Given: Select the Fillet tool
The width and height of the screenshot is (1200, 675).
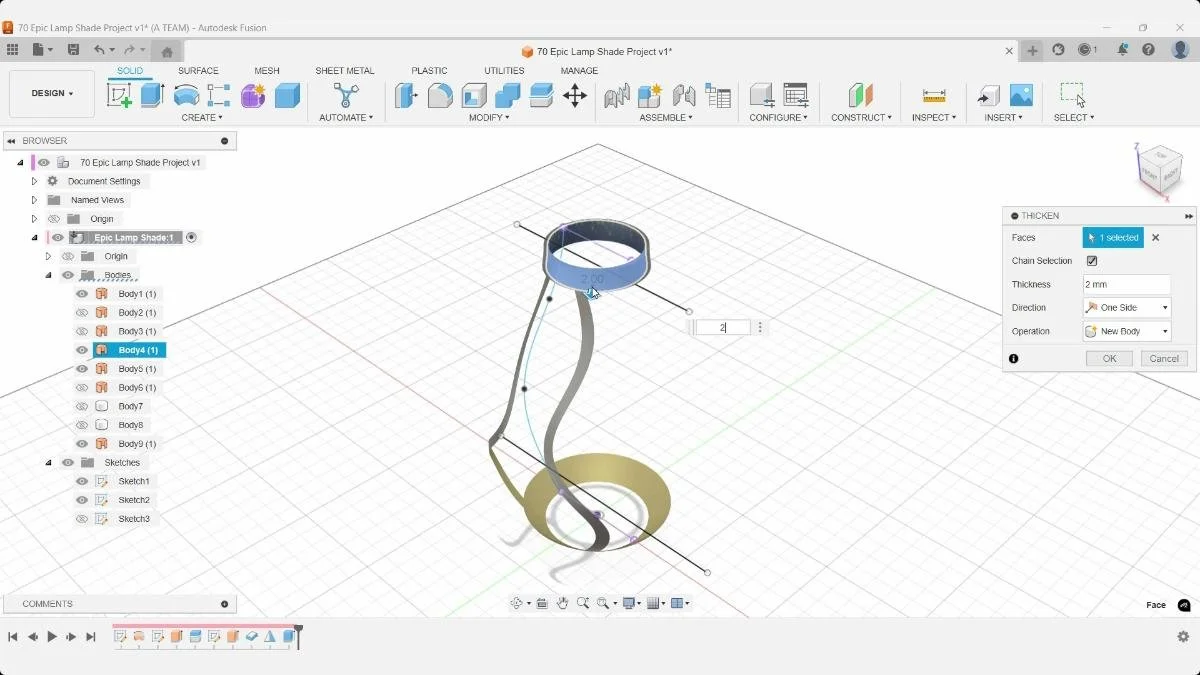Looking at the screenshot, I should pyautogui.click(x=440, y=95).
